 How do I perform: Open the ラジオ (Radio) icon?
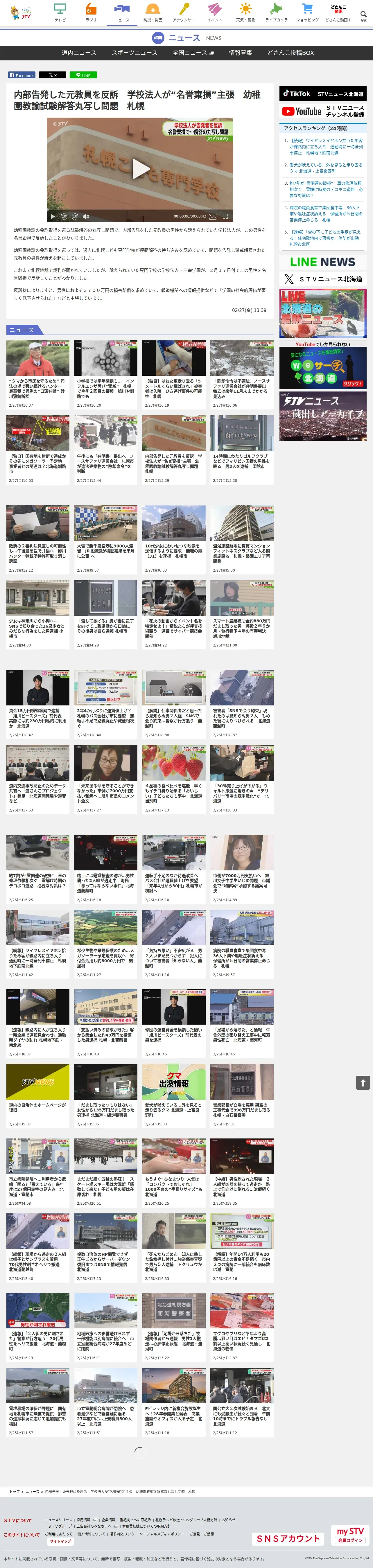(x=91, y=12)
